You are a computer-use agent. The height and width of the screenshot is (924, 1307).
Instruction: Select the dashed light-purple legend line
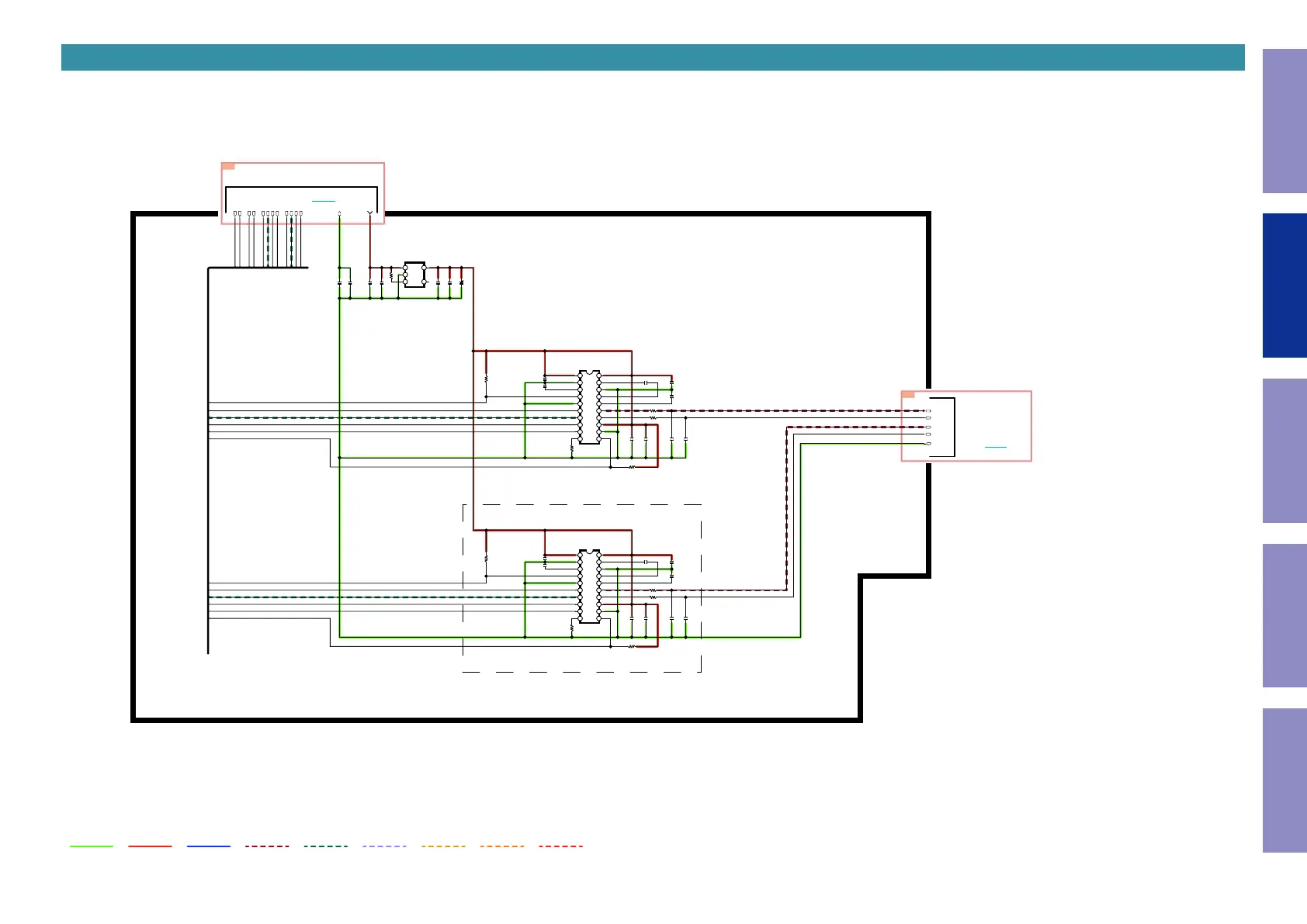click(384, 846)
